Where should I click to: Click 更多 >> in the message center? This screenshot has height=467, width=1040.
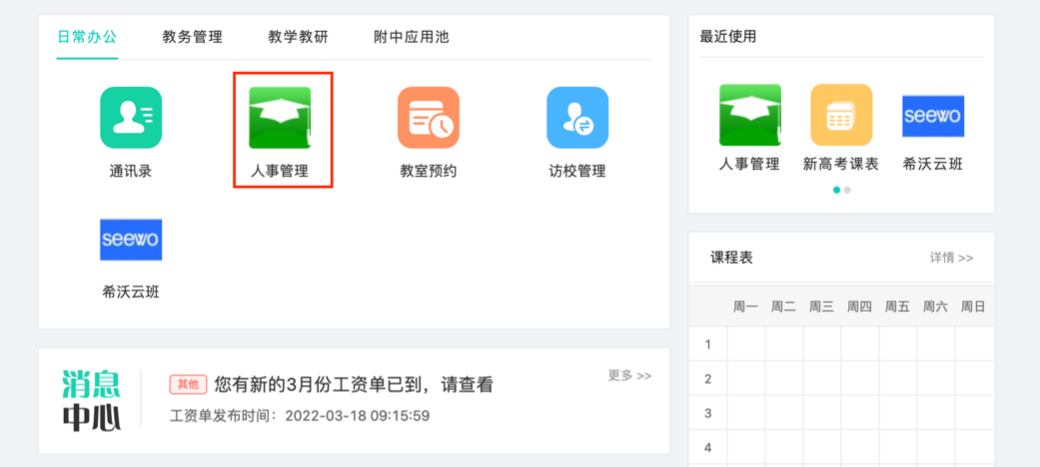pyautogui.click(x=629, y=375)
